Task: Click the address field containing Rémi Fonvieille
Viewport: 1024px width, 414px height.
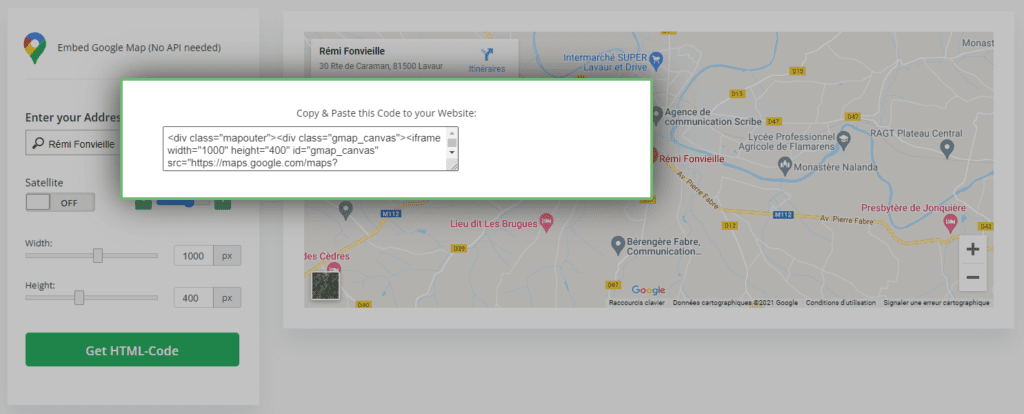Action: click(x=73, y=144)
